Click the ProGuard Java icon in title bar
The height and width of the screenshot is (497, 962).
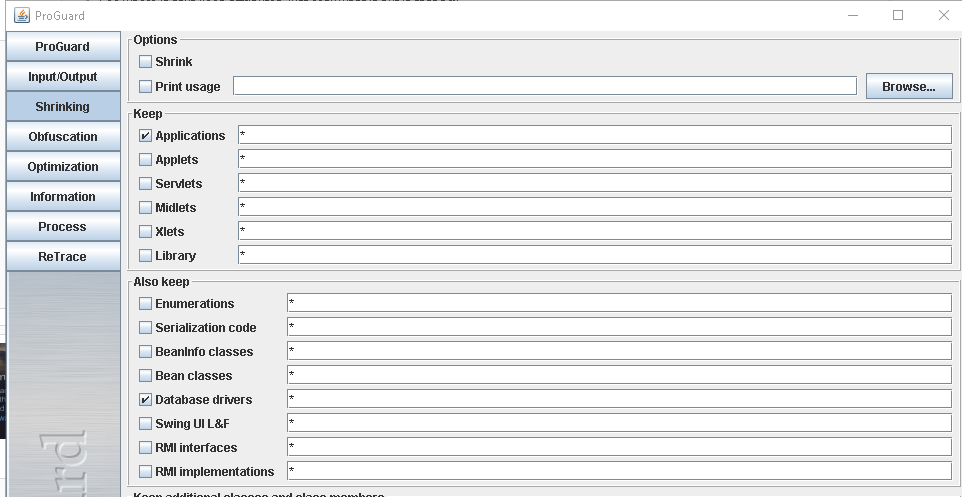[x=21, y=15]
